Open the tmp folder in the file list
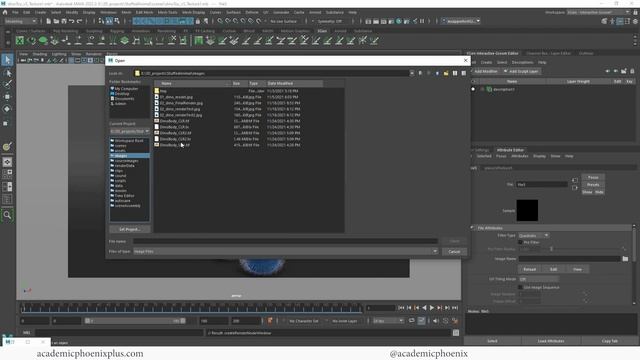The width and height of the screenshot is (640, 360). (x=163, y=91)
